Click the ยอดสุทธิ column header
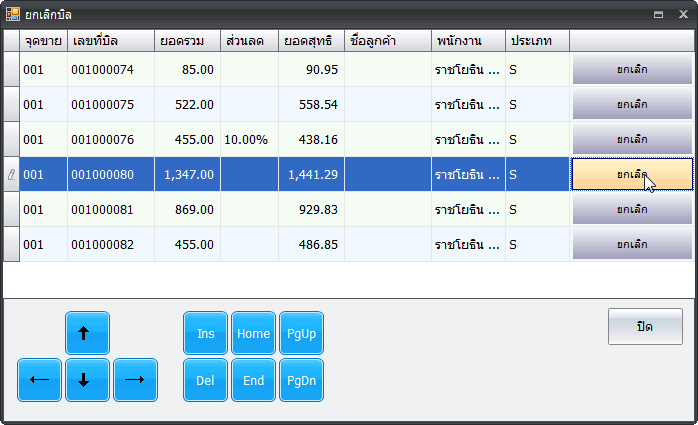698x425 pixels. 310,41
